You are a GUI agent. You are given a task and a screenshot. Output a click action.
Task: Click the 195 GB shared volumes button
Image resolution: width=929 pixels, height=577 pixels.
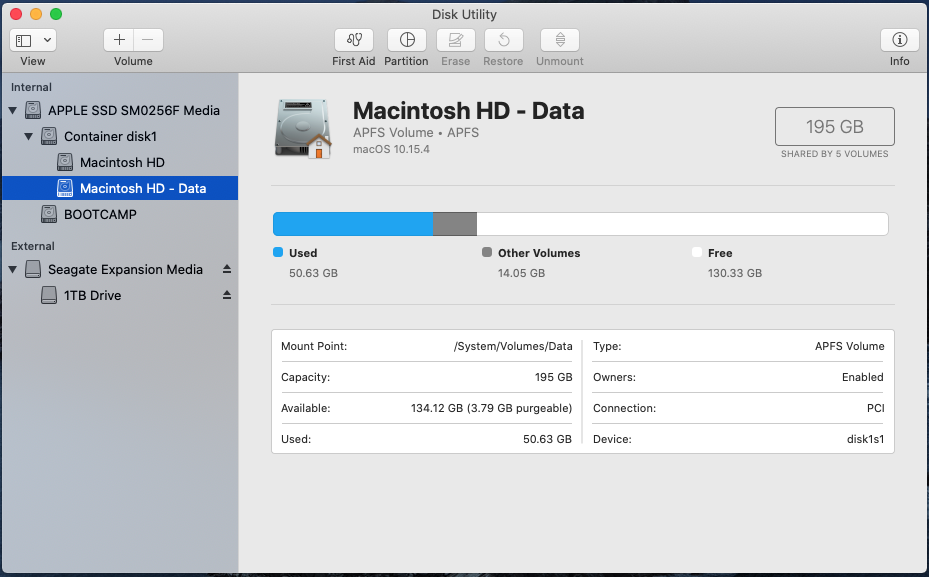click(x=834, y=126)
